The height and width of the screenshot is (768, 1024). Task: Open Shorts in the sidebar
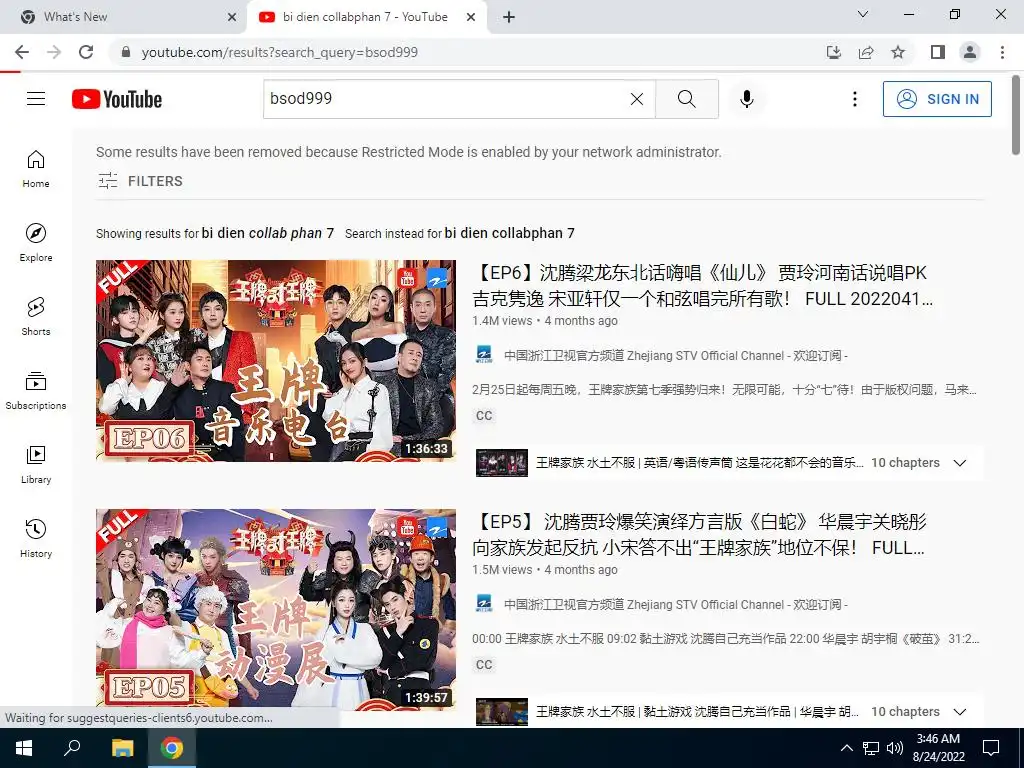coord(36,316)
